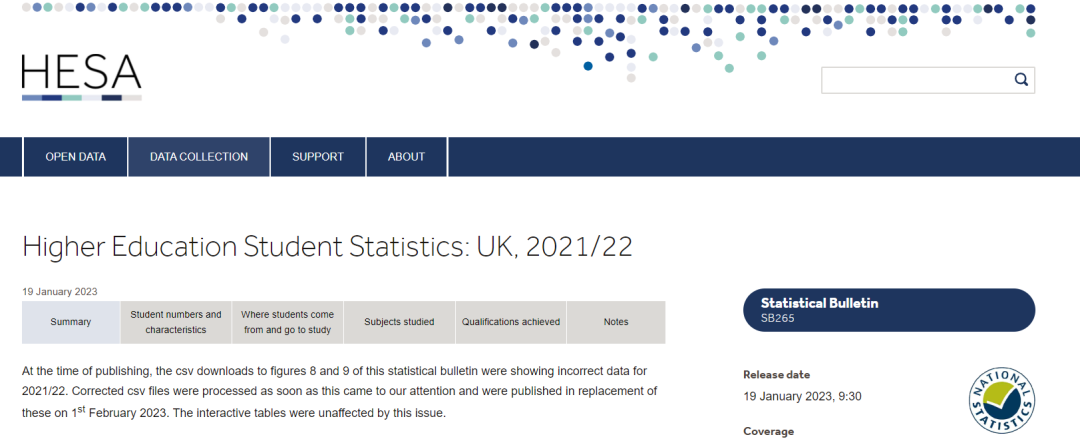The image size is (1080, 443).
Task: Click the National Statistics badge
Action: coord(1001,400)
